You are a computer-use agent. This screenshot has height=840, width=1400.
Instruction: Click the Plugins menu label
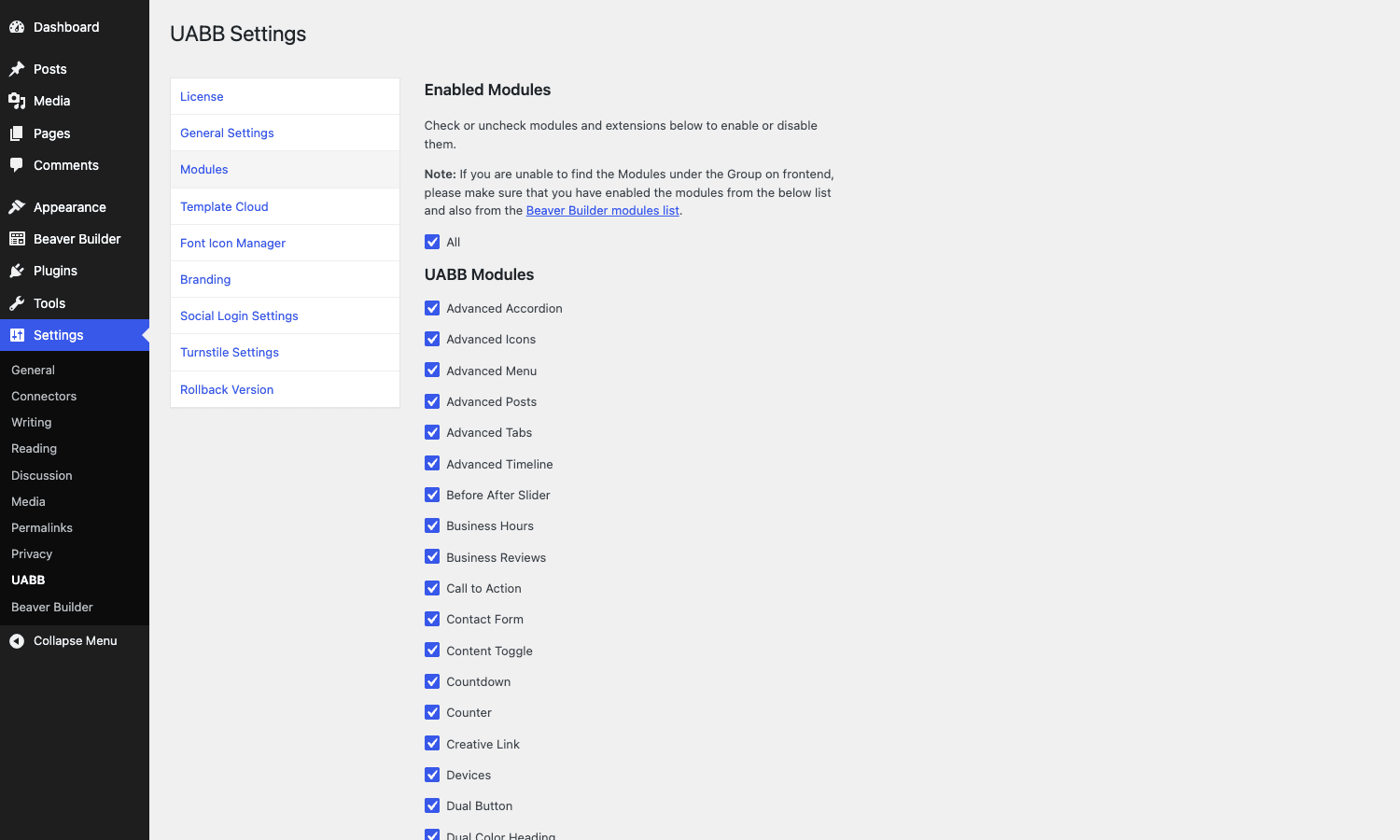(55, 271)
